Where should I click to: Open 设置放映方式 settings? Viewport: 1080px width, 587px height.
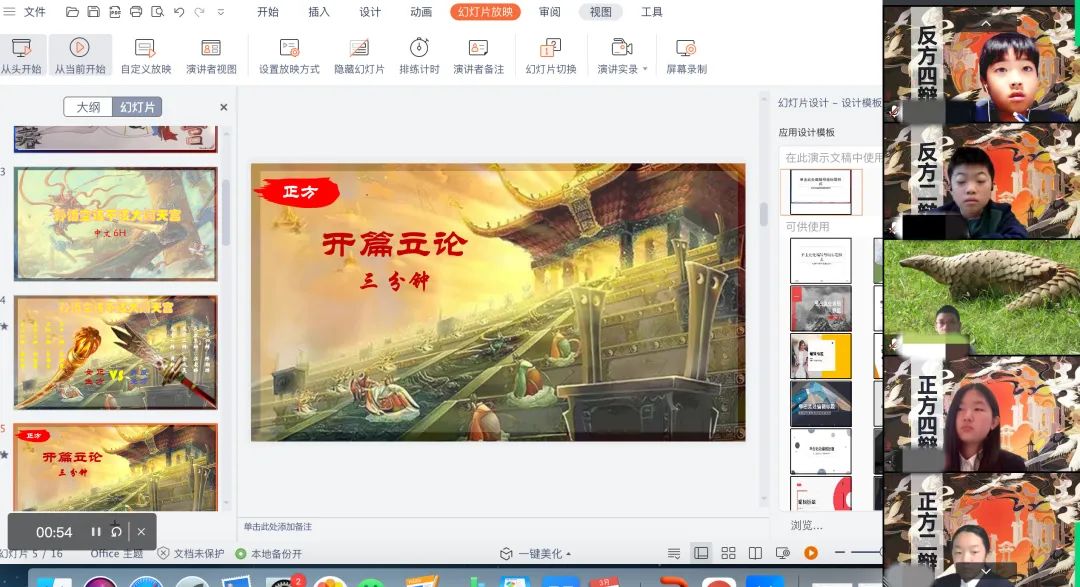(289, 55)
